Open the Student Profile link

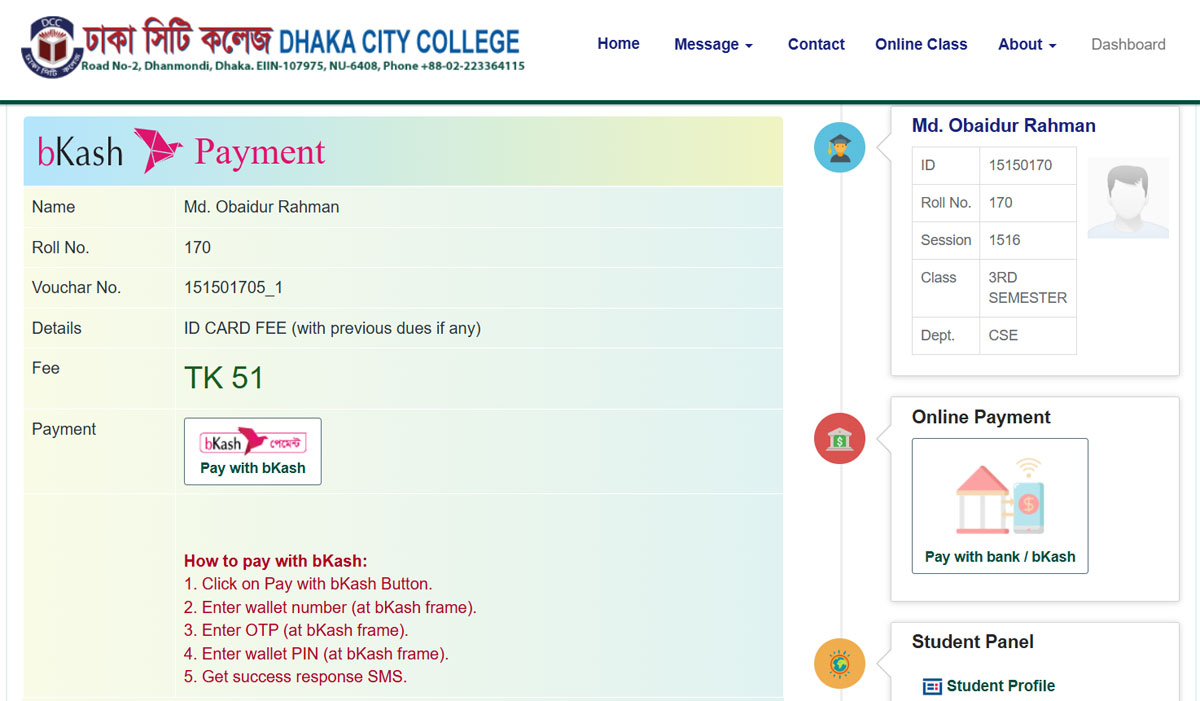1000,686
